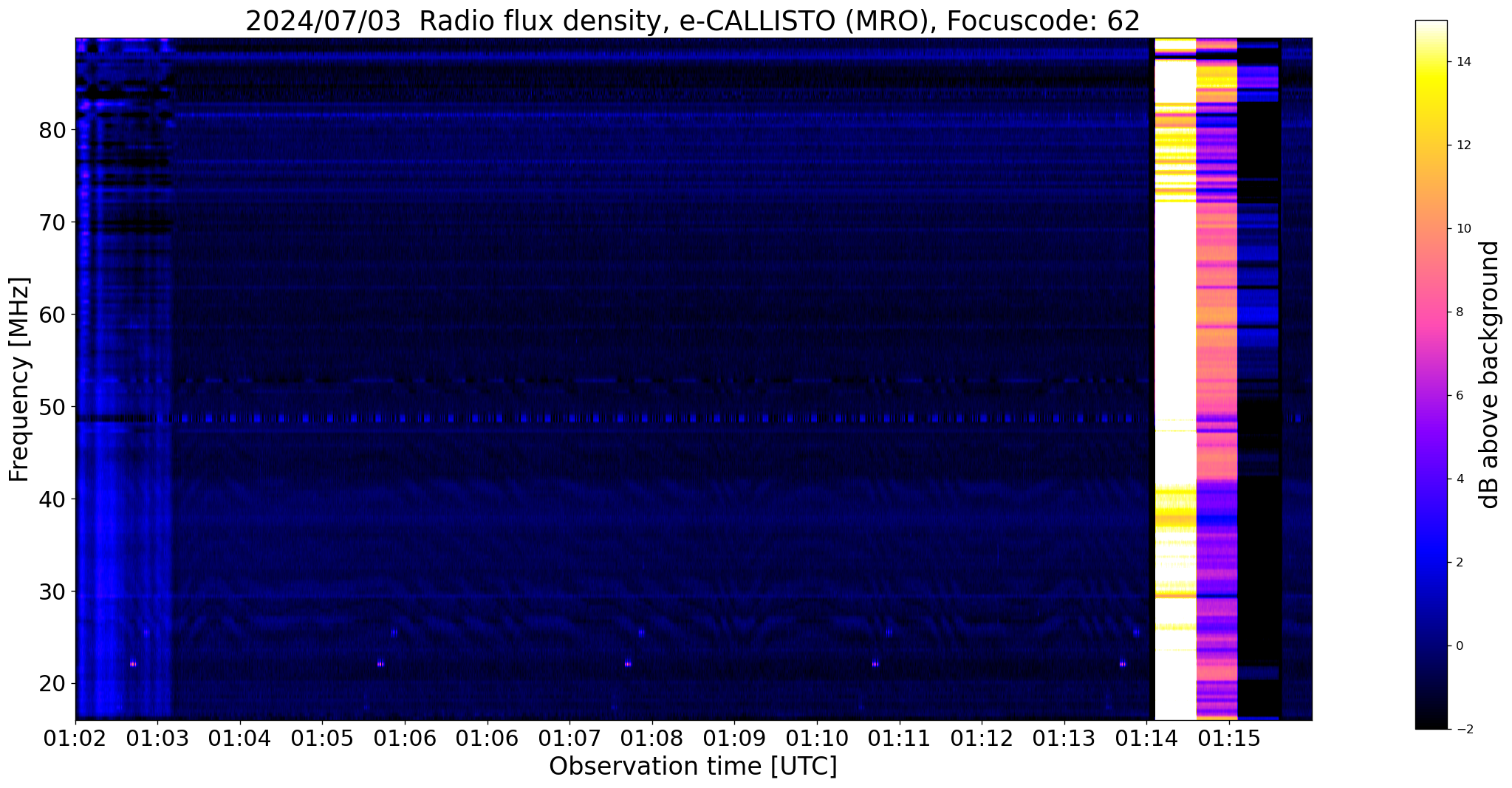
Task: Click the 01:14 time tick label
Action: [1146, 738]
